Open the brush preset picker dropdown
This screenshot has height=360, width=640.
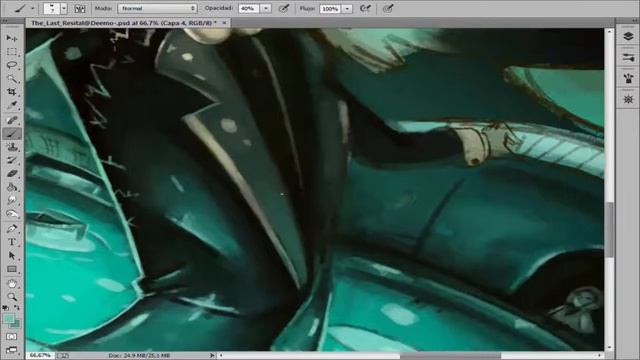pyautogui.click(x=64, y=9)
